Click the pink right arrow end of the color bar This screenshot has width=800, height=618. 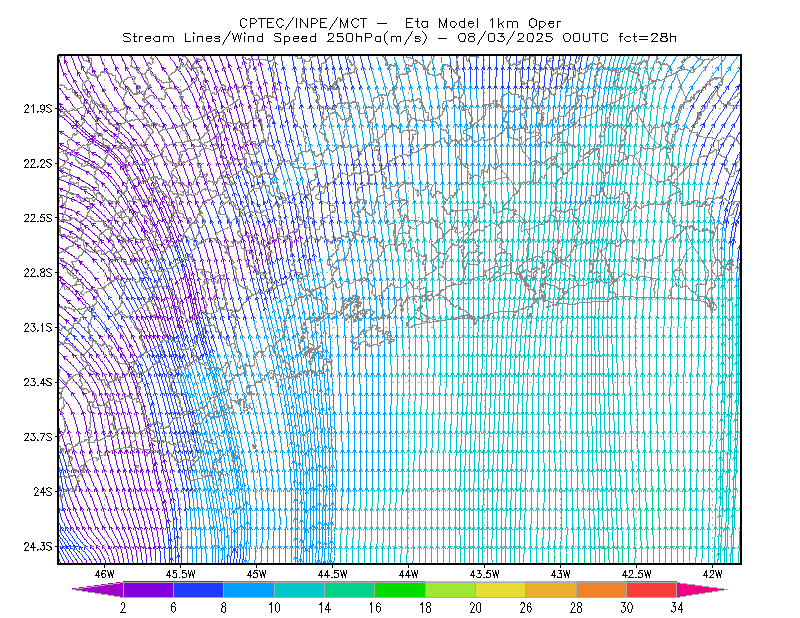coord(701,589)
